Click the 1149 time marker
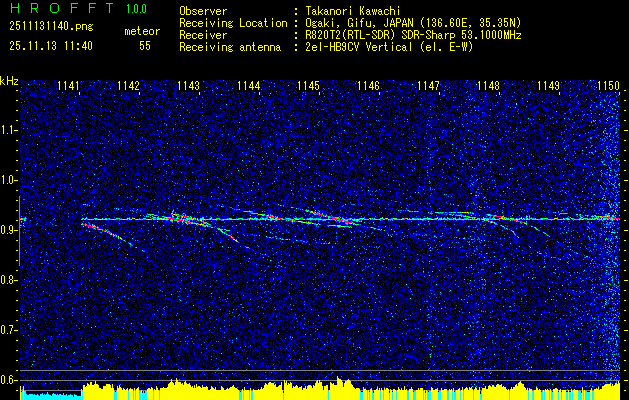Screen dimensions: 629x400 (x=548, y=85)
